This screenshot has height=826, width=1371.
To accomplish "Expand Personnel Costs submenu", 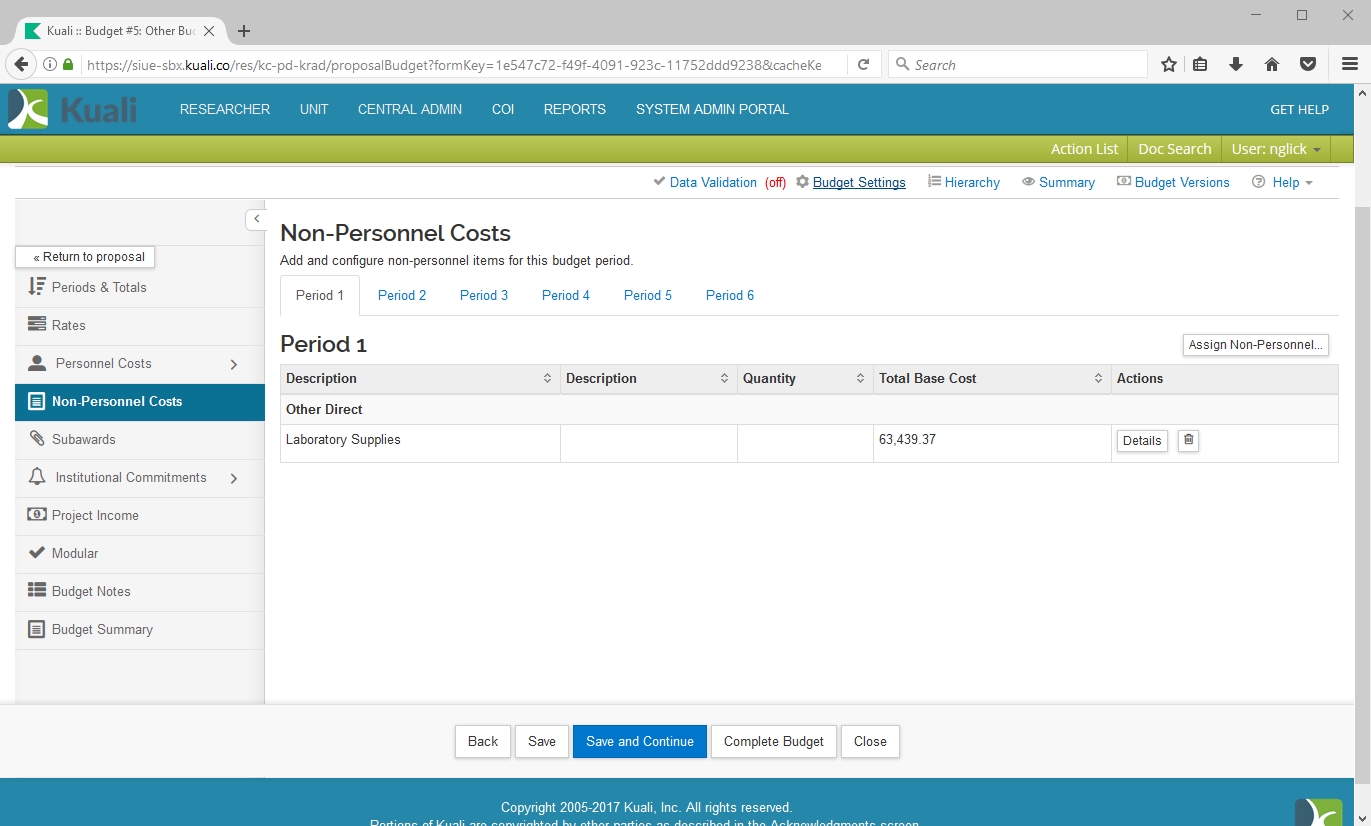I will point(234,364).
